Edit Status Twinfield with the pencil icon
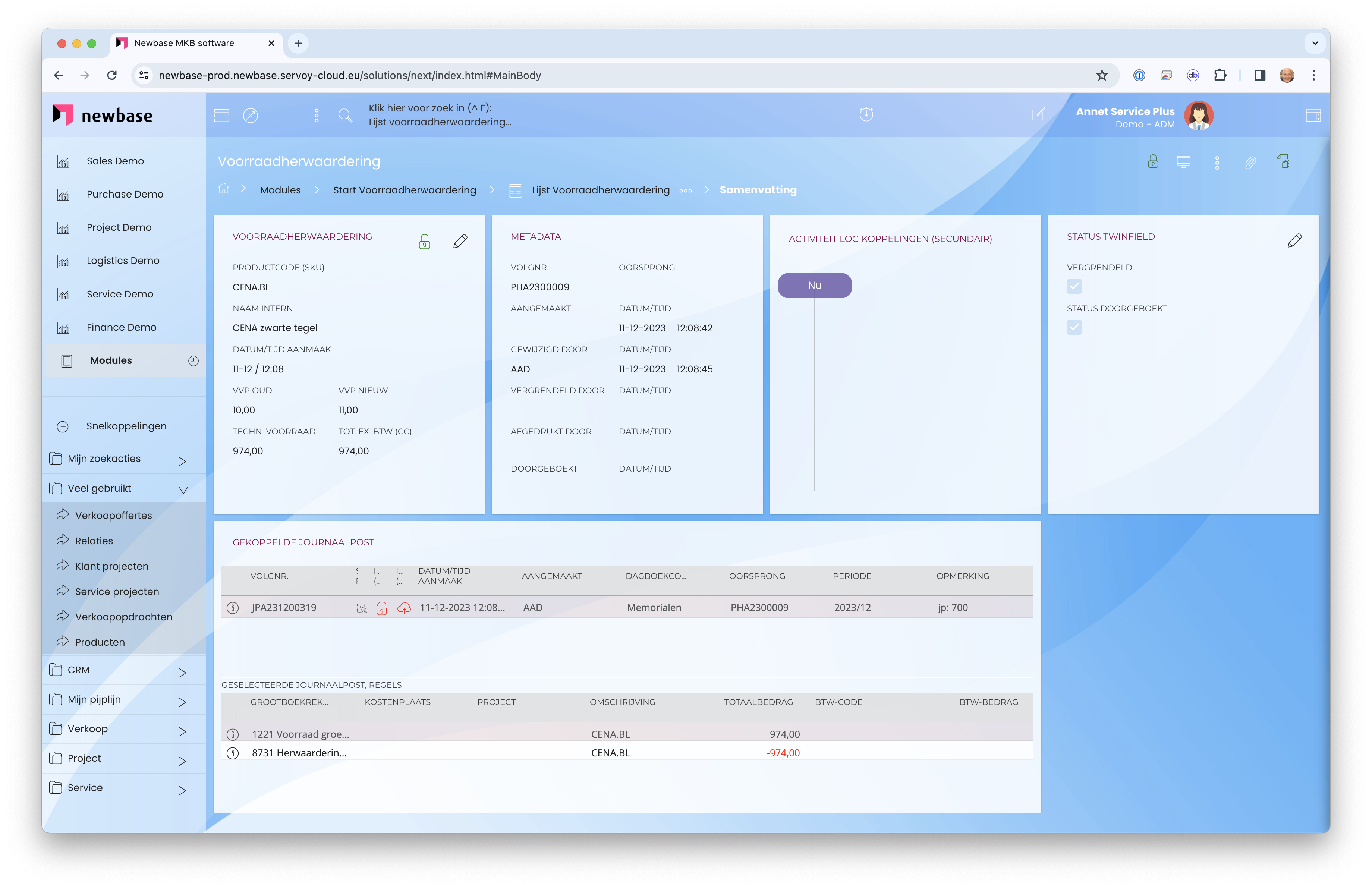The height and width of the screenshot is (888, 1372). [x=1294, y=240]
